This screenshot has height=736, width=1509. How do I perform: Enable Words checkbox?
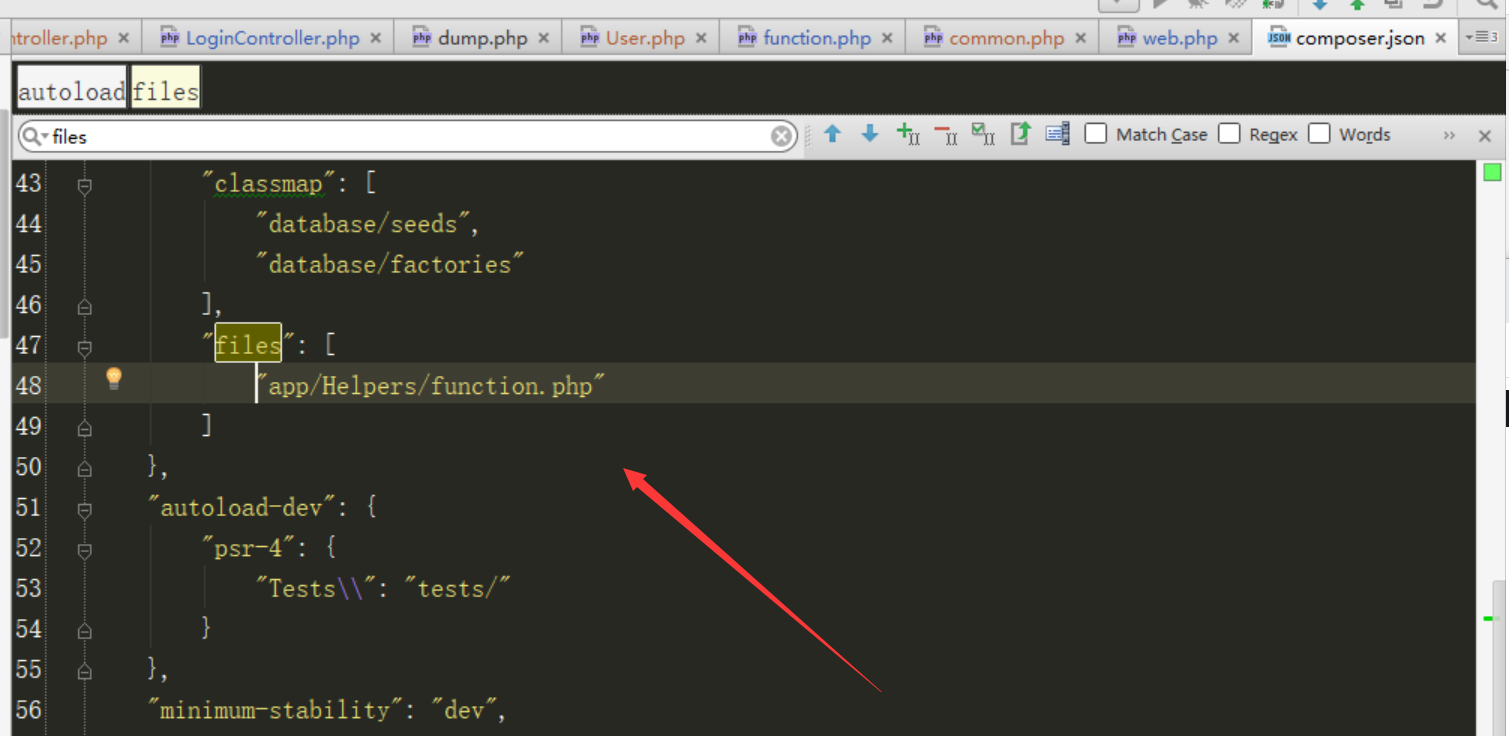[x=1320, y=134]
